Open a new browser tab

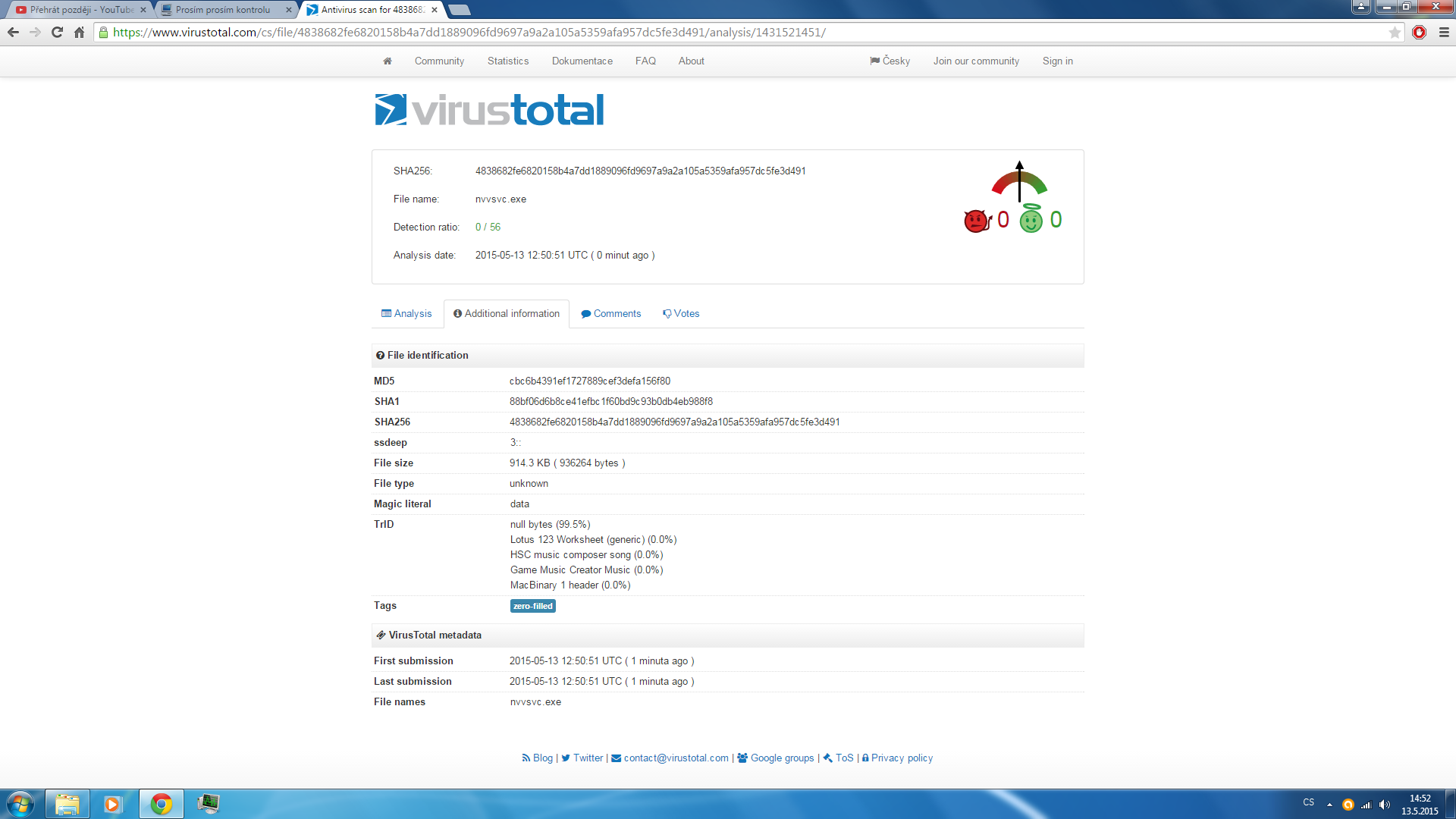click(460, 10)
